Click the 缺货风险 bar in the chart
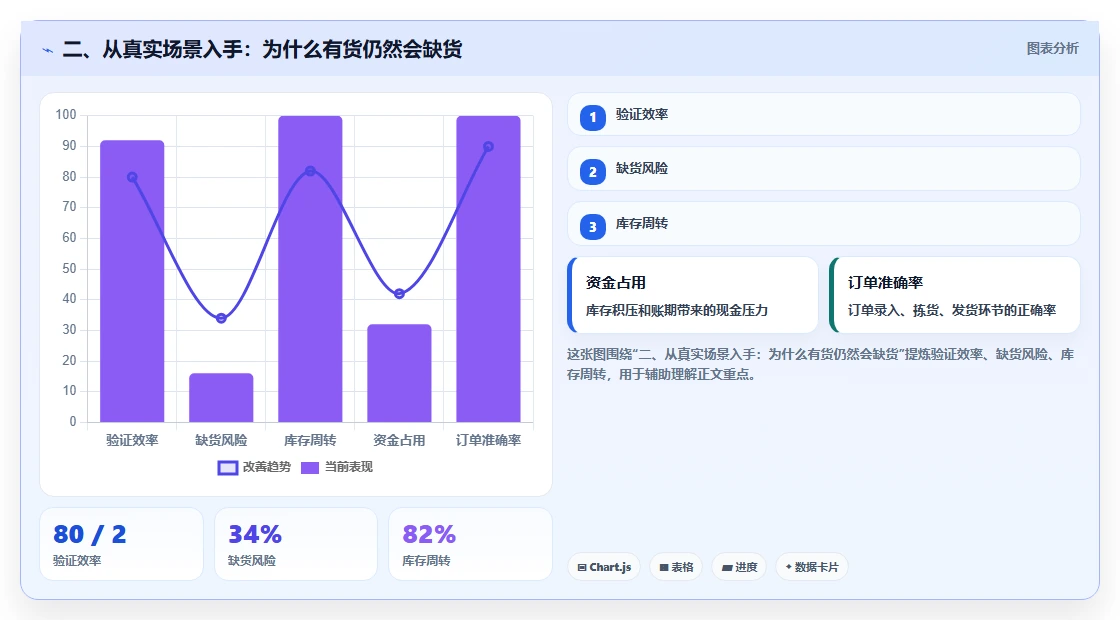 point(221,398)
